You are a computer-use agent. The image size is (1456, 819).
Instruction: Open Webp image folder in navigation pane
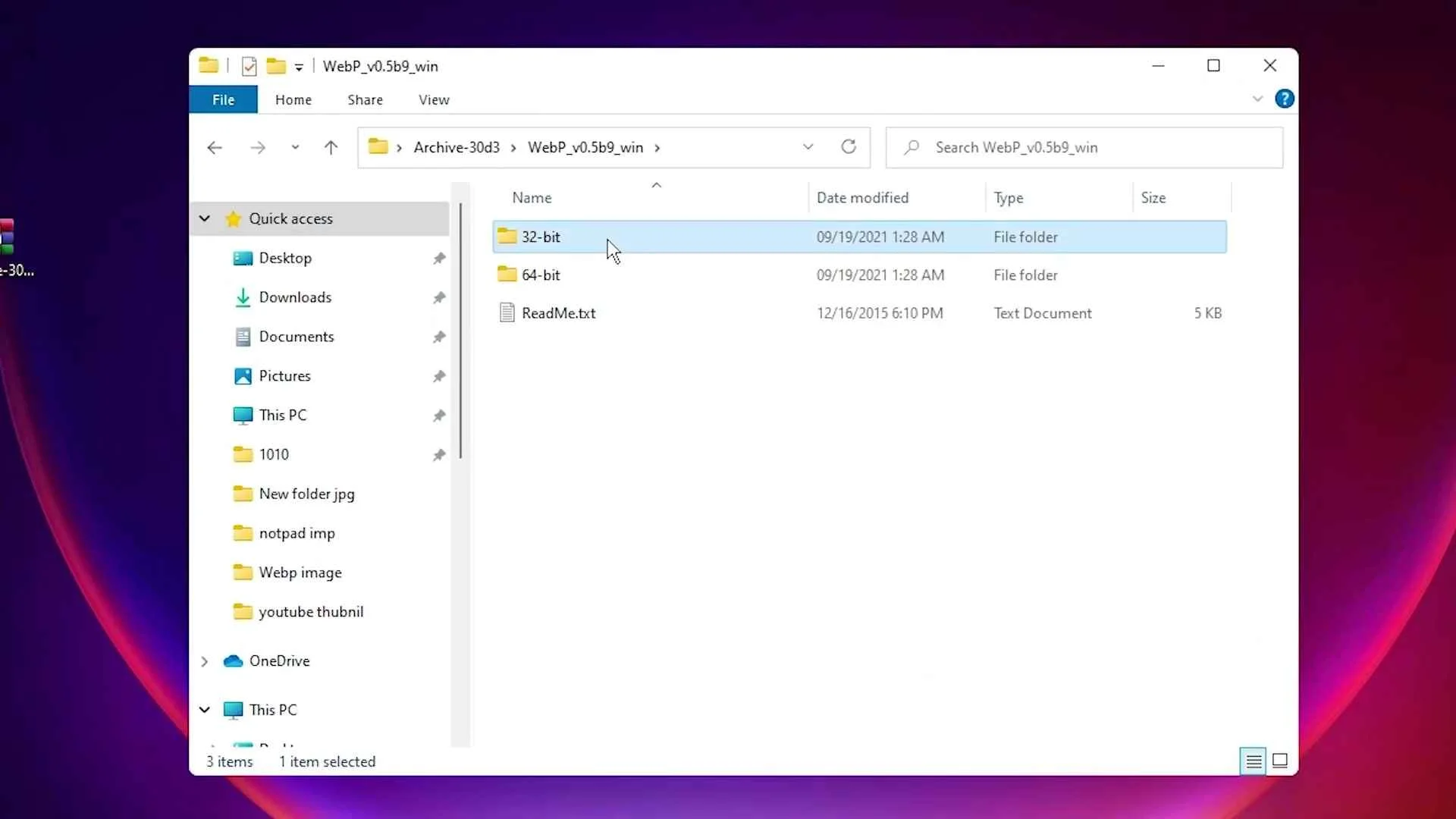coord(300,573)
